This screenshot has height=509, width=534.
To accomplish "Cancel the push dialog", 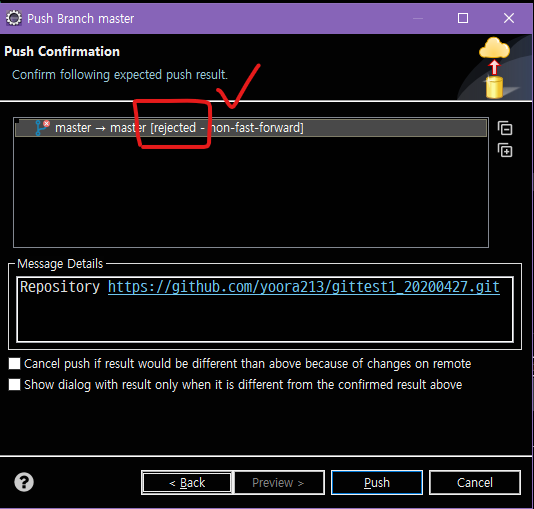I will 475,482.
